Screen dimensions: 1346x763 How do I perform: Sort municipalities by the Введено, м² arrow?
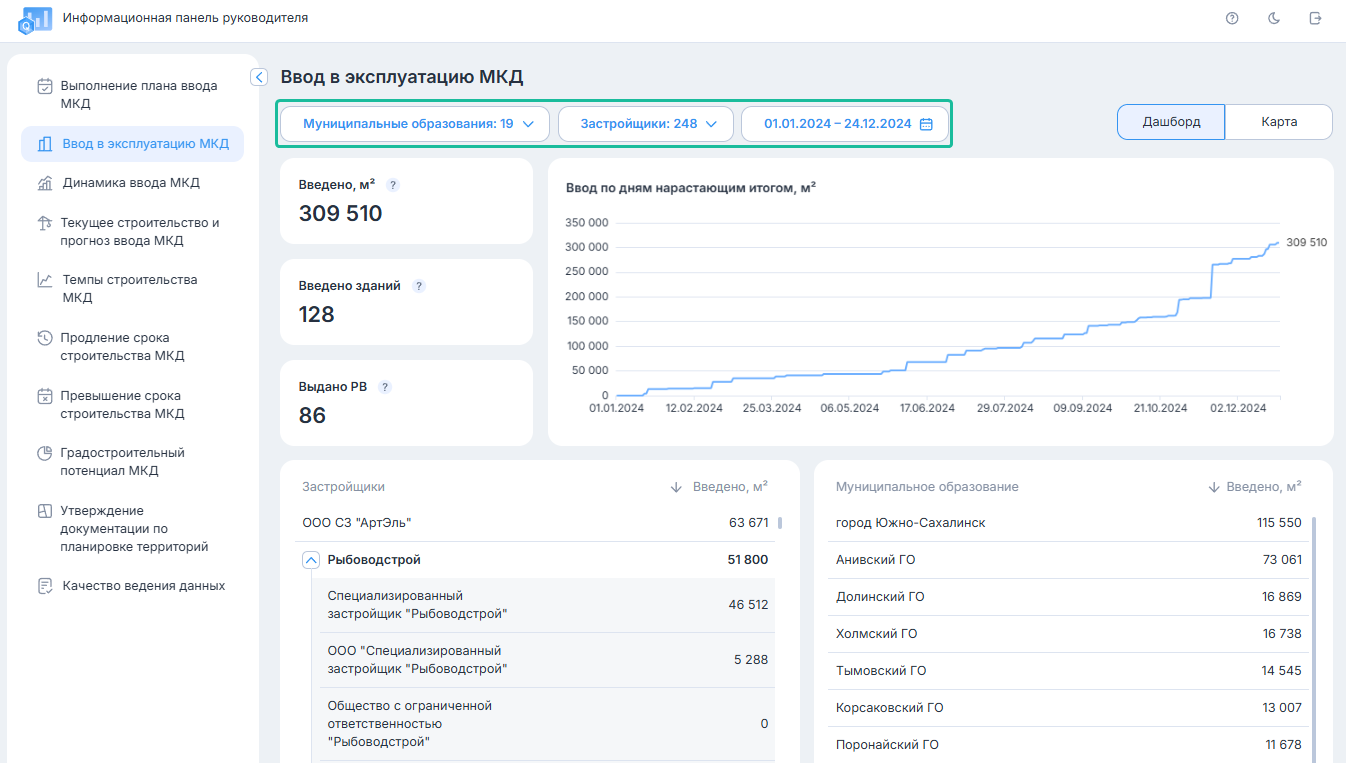tap(1214, 487)
